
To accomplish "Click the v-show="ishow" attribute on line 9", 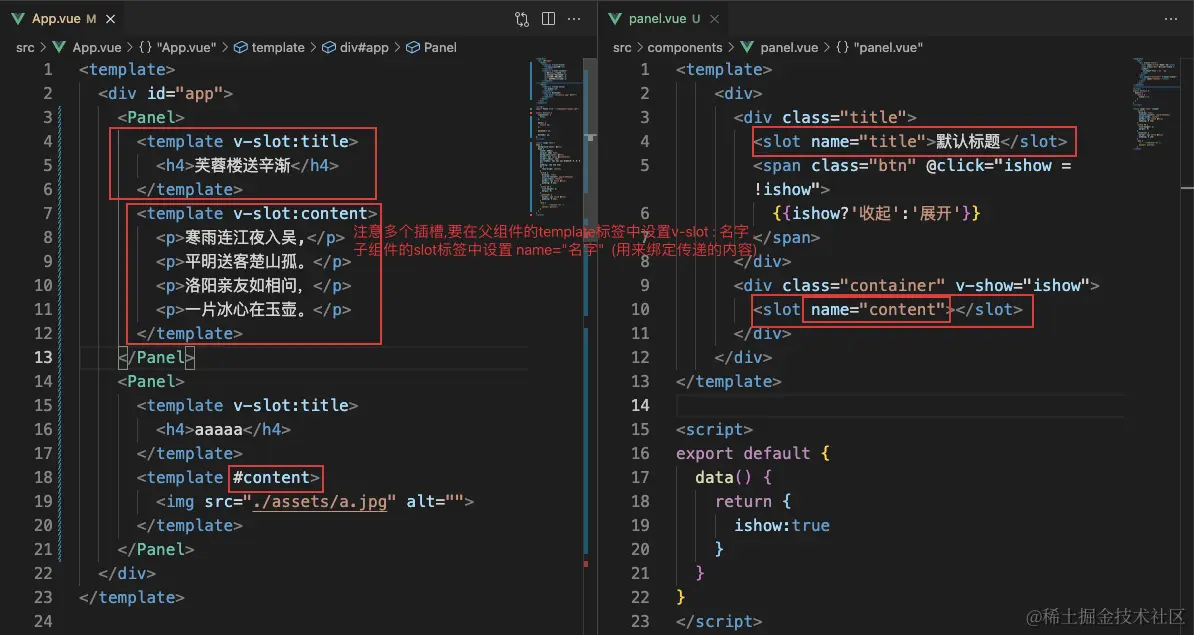I will click(1022, 286).
